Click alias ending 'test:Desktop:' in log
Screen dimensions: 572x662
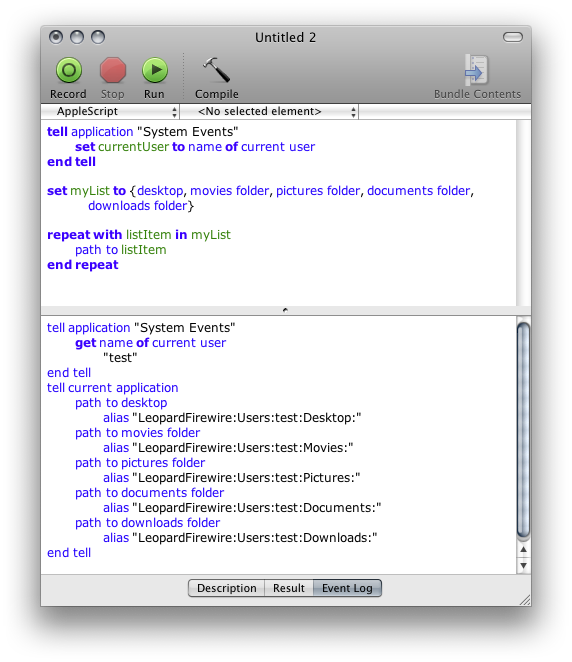[x=232, y=418]
